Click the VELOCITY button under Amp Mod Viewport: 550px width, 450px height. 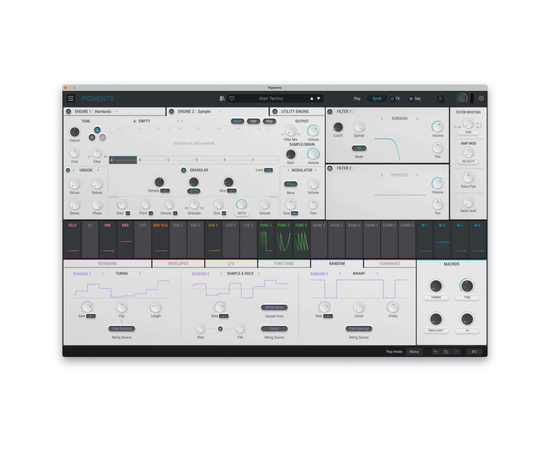(468, 161)
